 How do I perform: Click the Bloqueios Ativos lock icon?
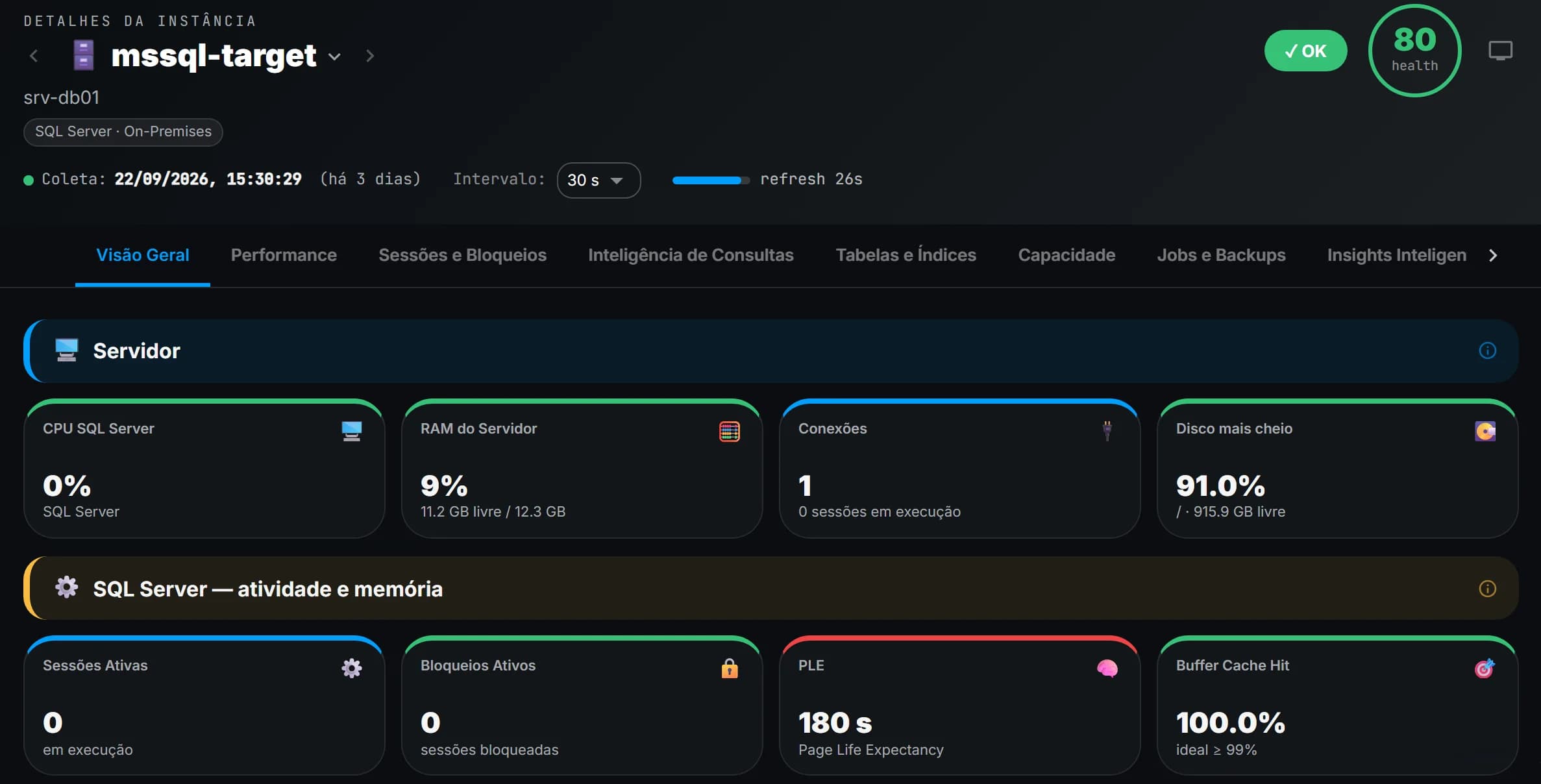pos(730,668)
